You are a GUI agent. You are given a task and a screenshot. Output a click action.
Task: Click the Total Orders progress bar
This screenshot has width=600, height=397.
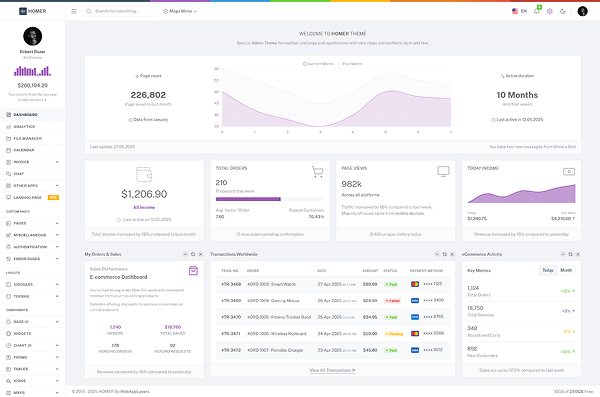pyautogui.click(x=270, y=199)
